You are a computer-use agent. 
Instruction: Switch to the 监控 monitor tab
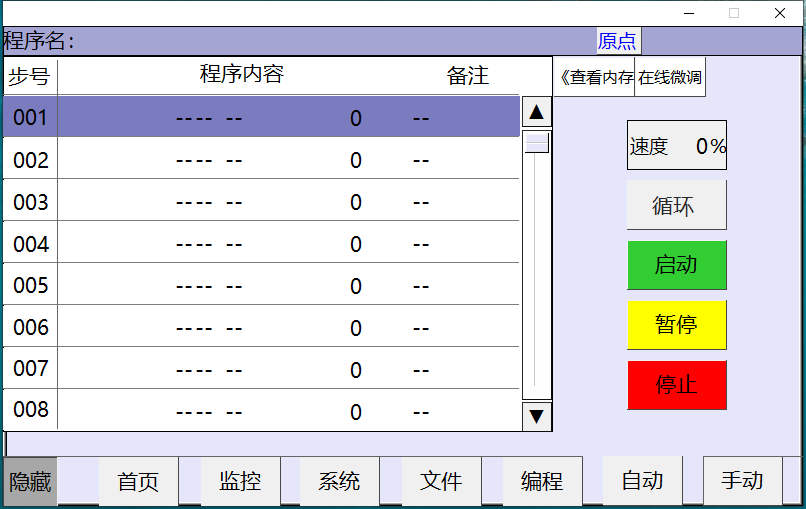pyautogui.click(x=240, y=482)
